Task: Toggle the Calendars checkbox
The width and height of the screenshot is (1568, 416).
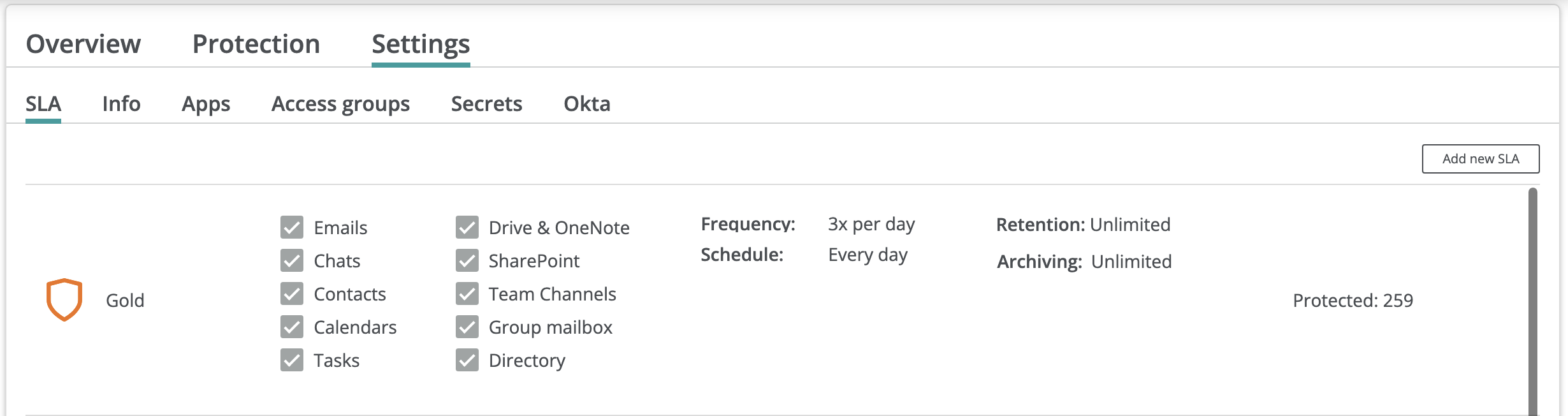Action: [292, 327]
